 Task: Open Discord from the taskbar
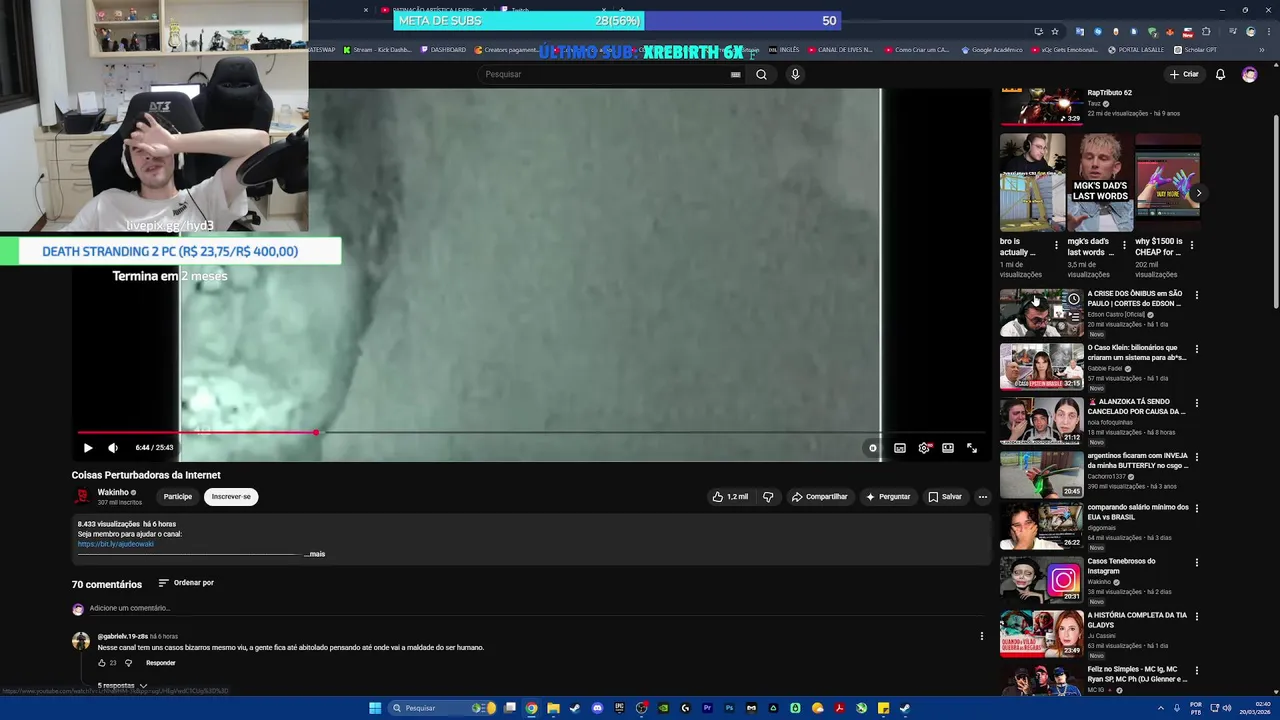coord(597,708)
